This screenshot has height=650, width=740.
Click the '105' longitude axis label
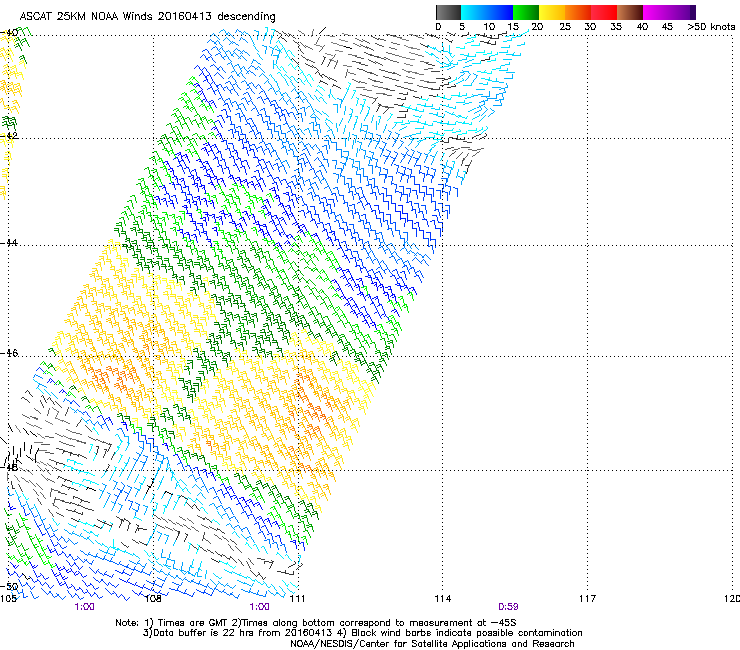click(8, 599)
